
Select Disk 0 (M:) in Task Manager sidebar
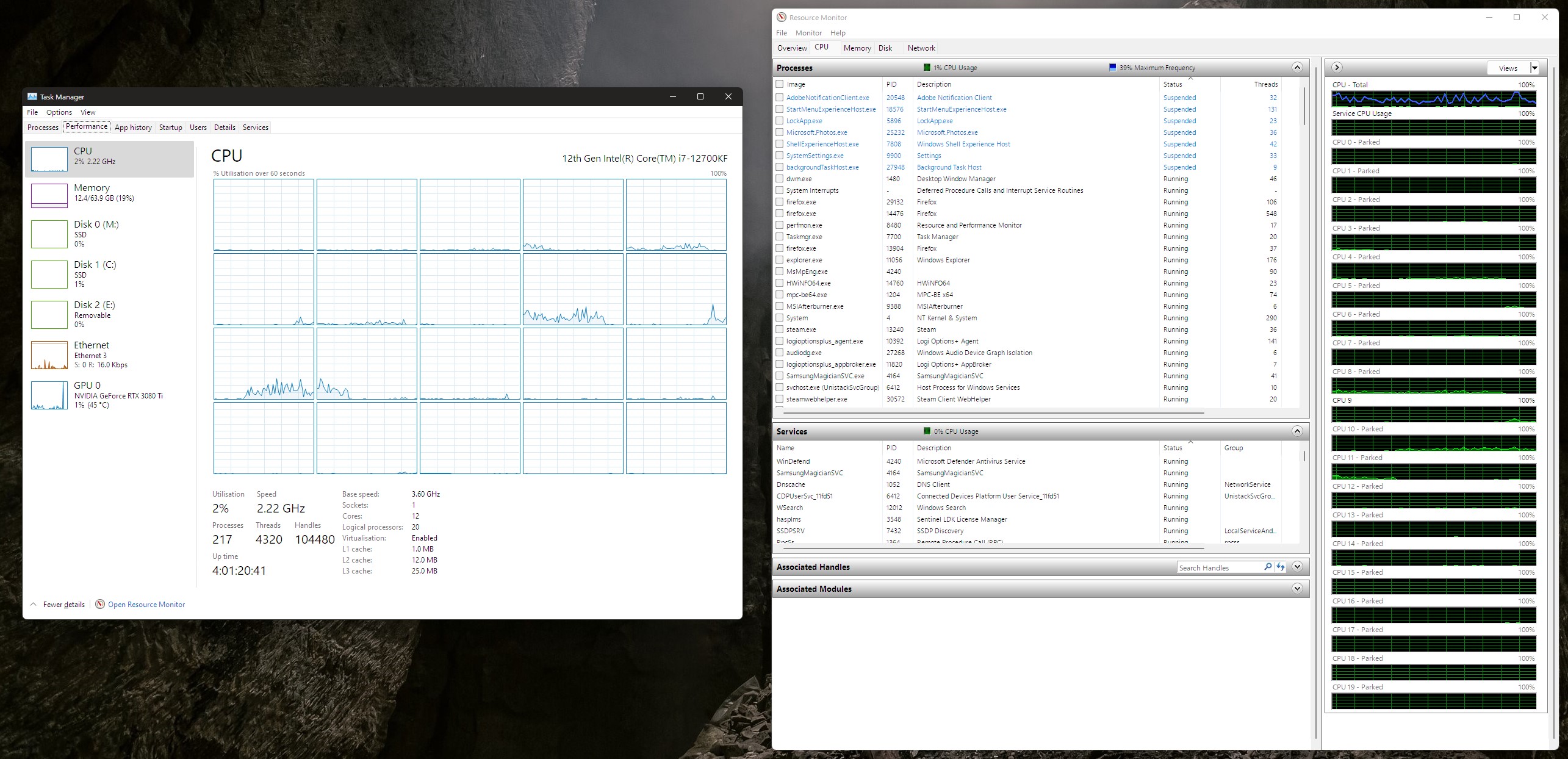pos(110,234)
